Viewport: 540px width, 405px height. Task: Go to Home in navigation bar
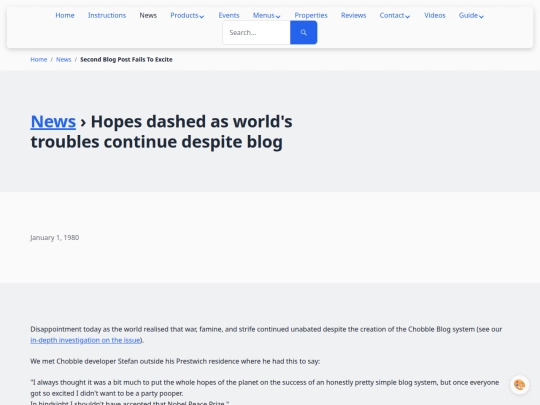coord(65,15)
